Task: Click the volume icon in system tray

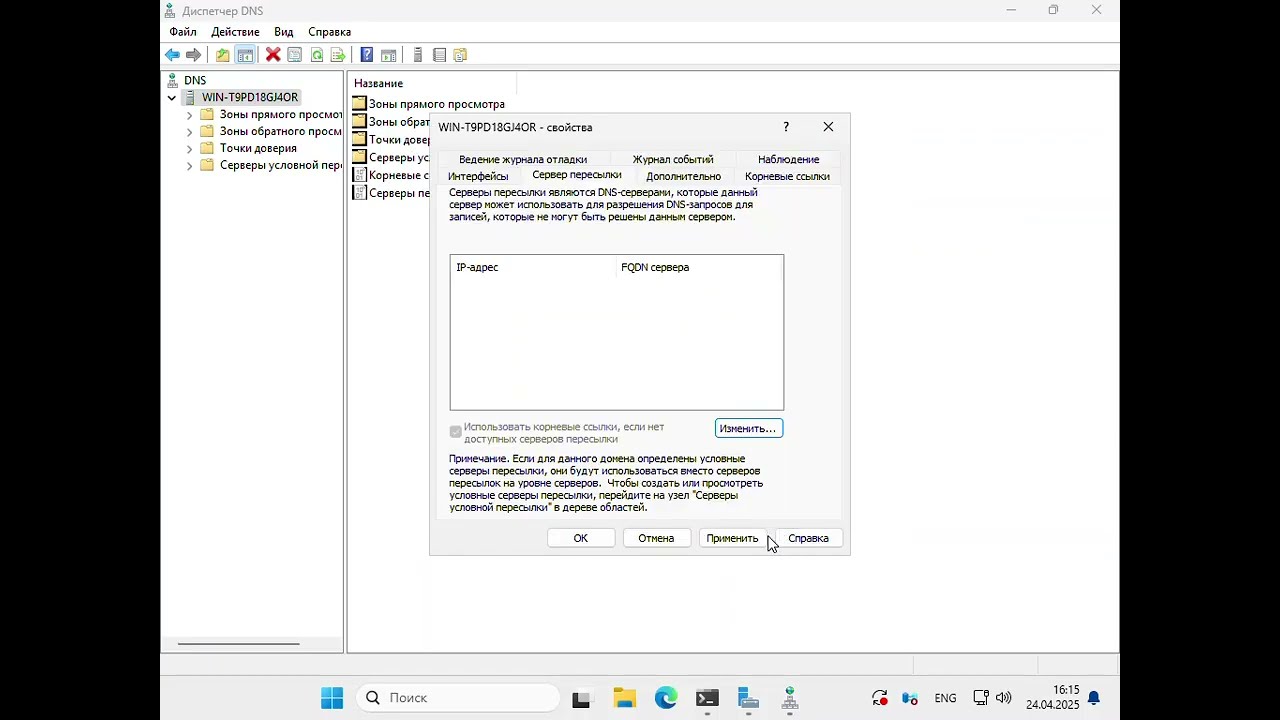Action: coord(1003,698)
